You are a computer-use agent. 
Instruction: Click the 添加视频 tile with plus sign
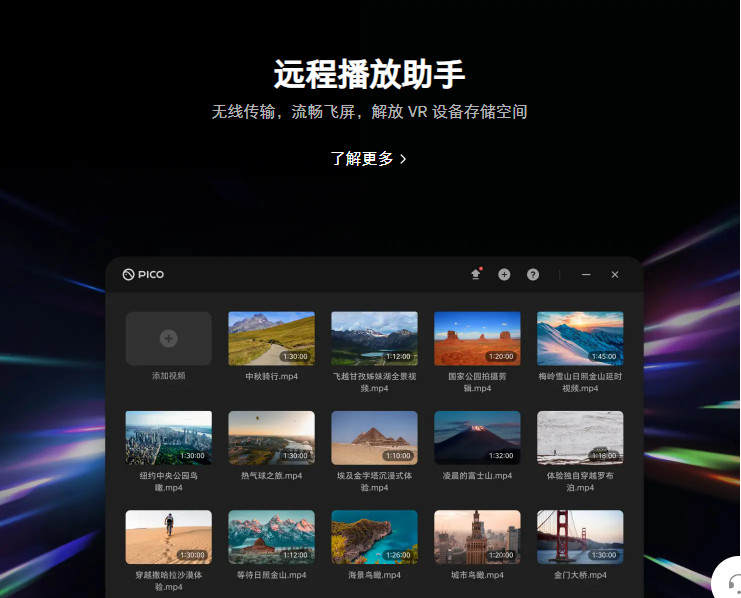[x=169, y=338]
